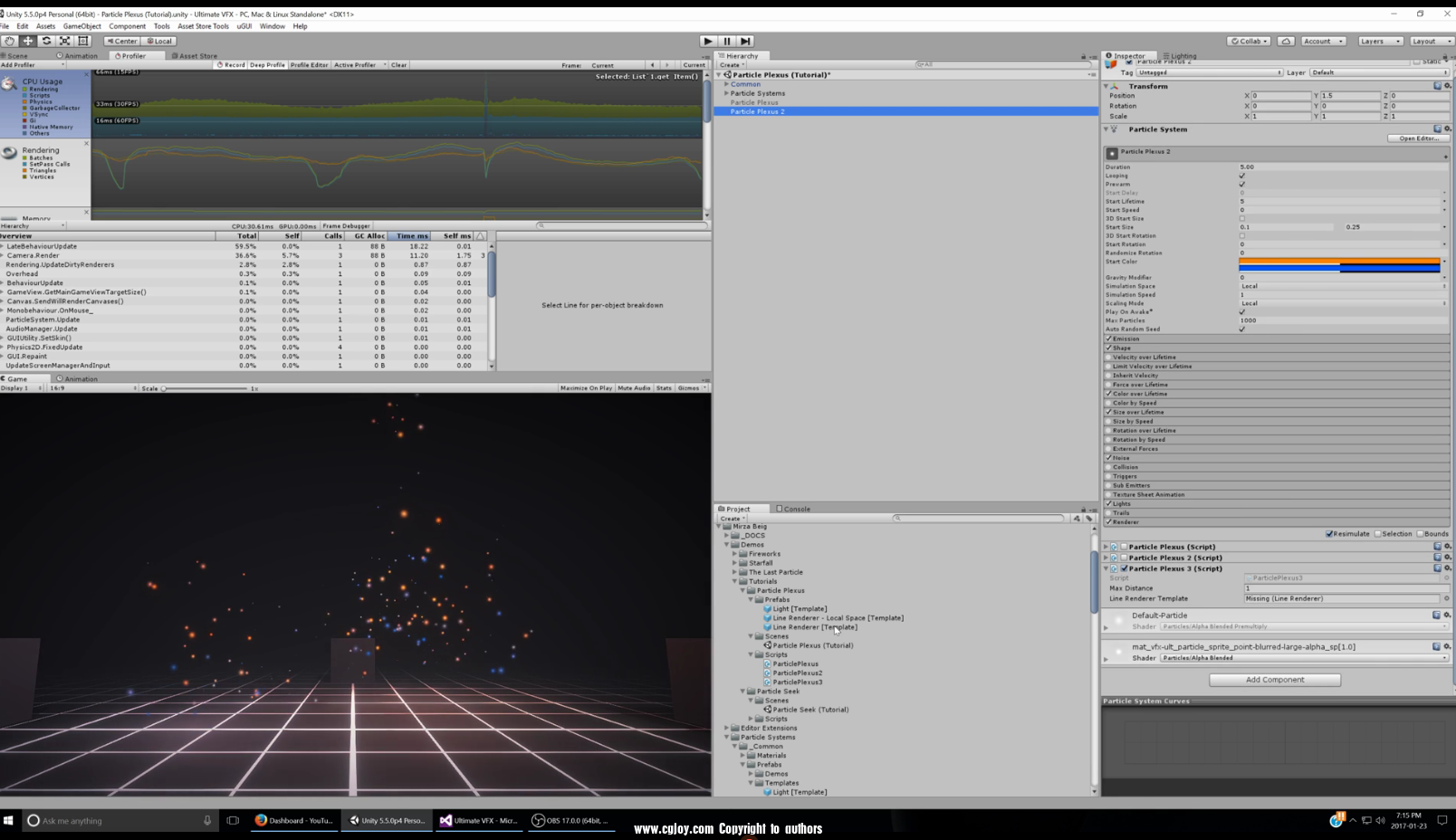Select the Rotate tool in toolbar
This screenshot has height=840, width=1456.
pos(46,41)
